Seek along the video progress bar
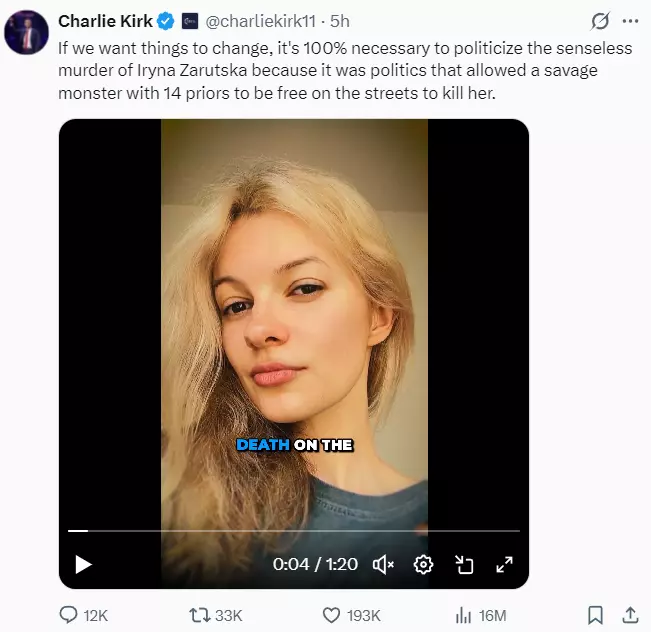This screenshot has width=651, height=632. (x=294, y=531)
